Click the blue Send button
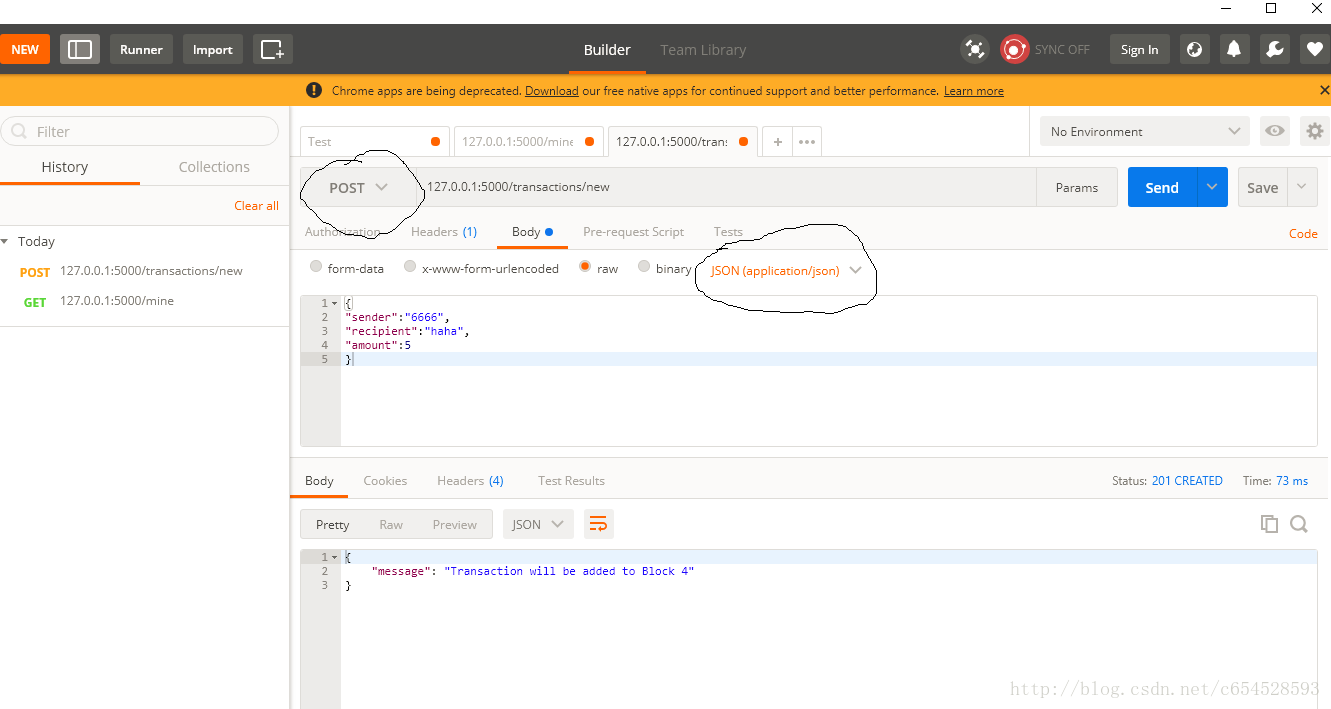 (x=1162, y=187)
